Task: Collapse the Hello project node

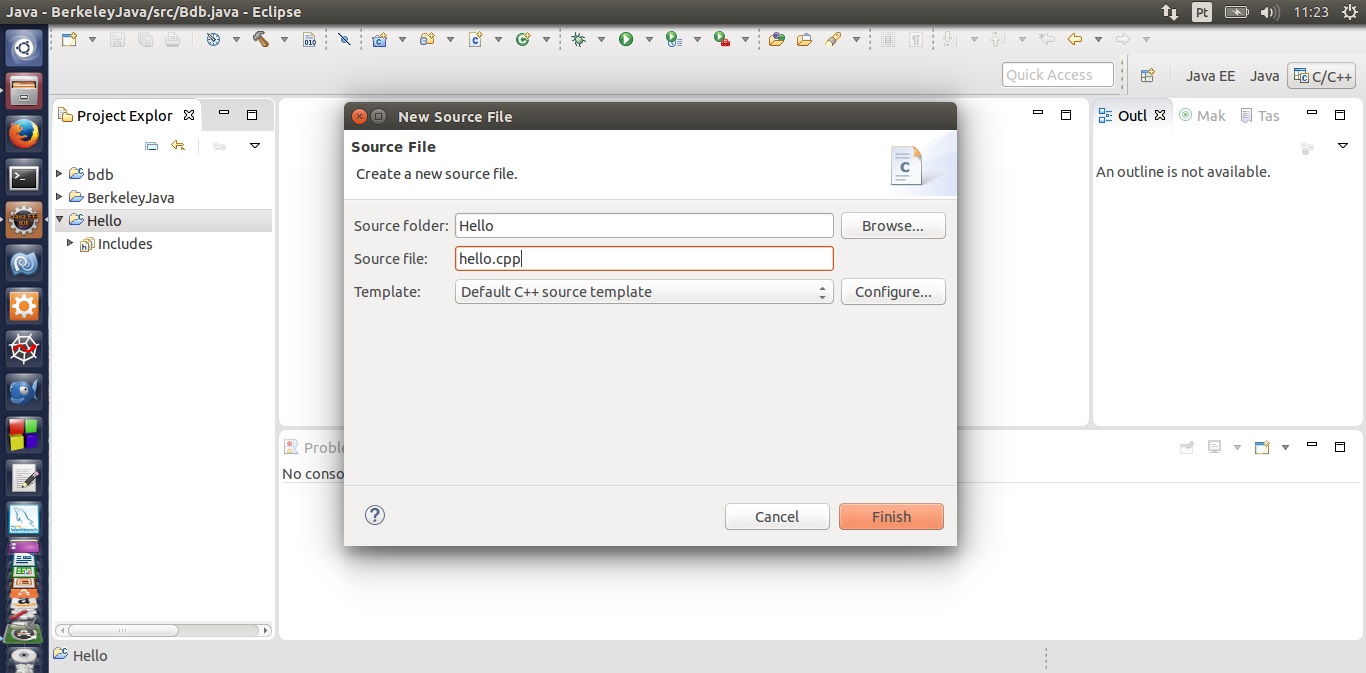Action: coord(60,220)
